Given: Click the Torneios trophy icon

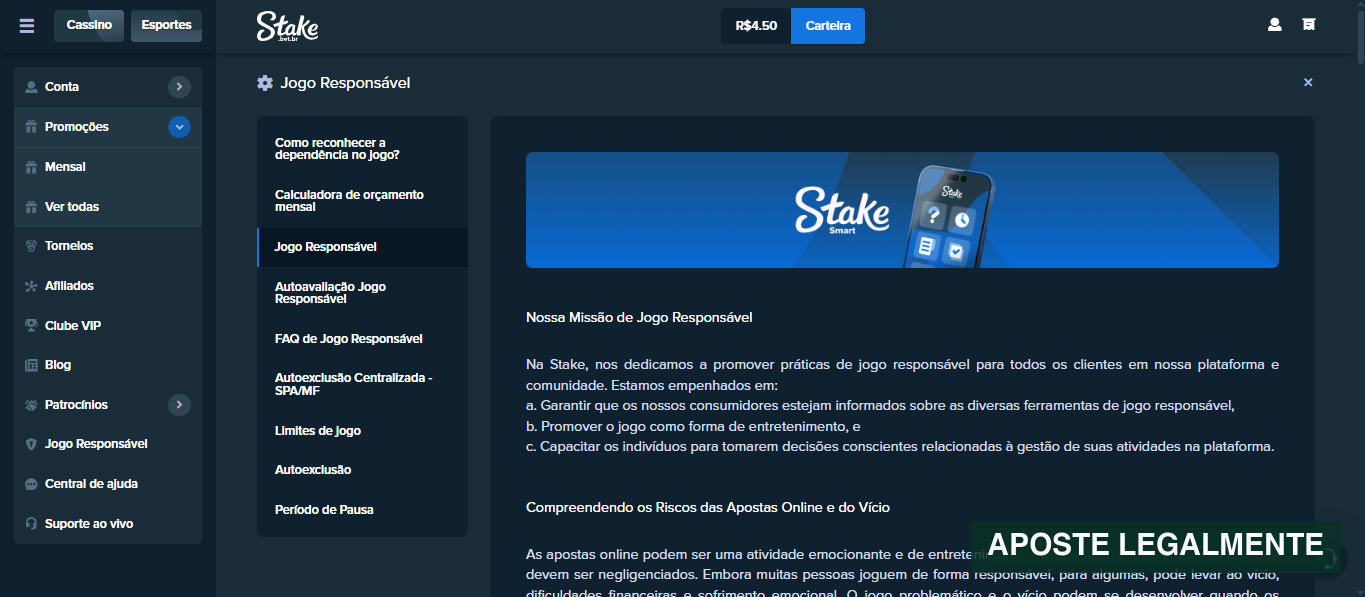Looking at the screenshot, I should [x=31, y=246].
